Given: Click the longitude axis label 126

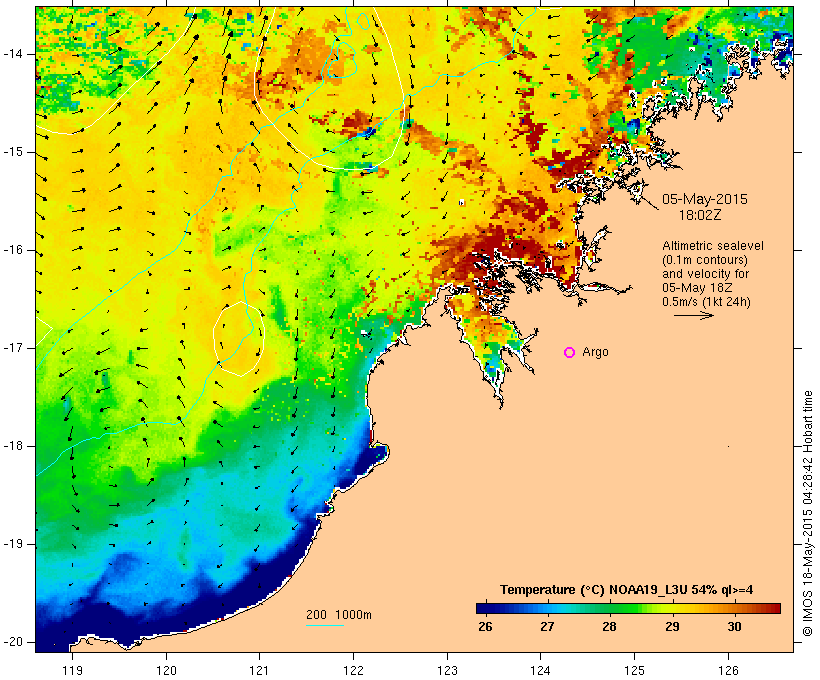Looking at the screenshot, I should pyautogui.click(x=728, y=670).
